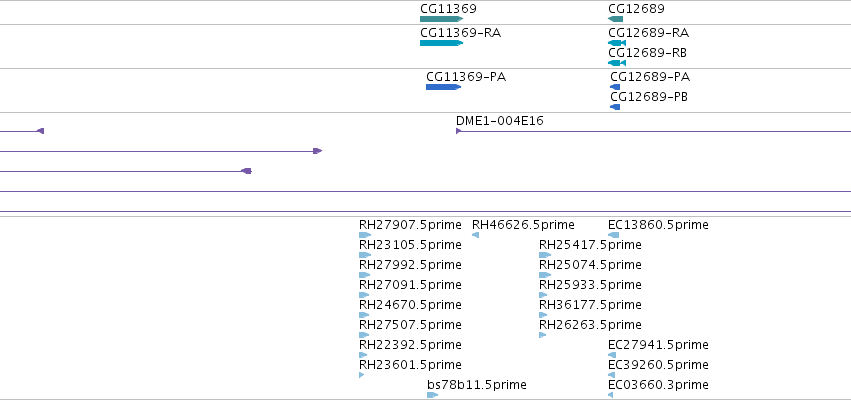The image size is (851, 400).
Task: Select the RH27907.5prime EST glyph
Action: point(365,235)
